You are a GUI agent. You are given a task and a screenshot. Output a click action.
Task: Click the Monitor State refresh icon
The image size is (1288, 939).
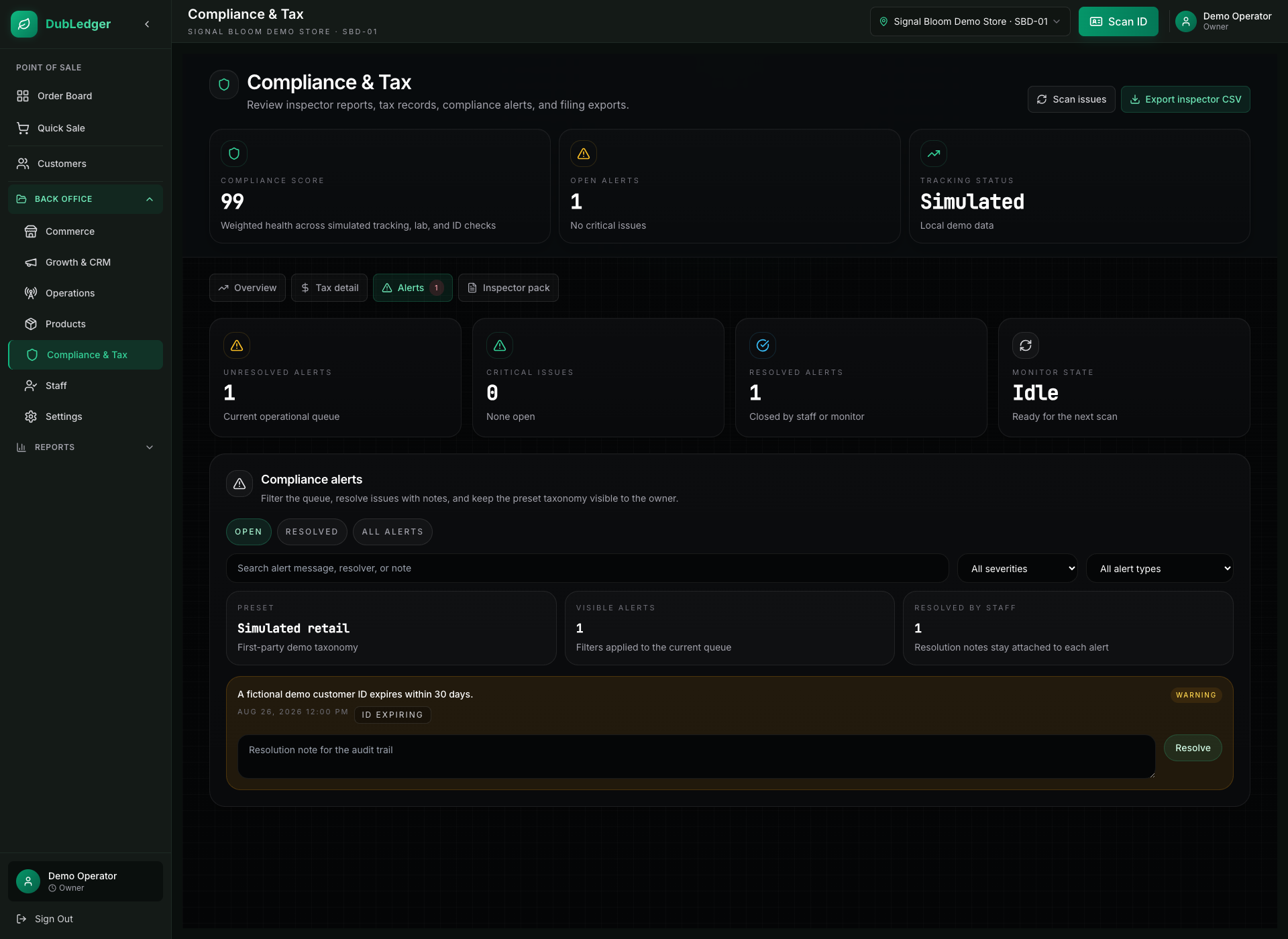click(x=1026, y=345)
